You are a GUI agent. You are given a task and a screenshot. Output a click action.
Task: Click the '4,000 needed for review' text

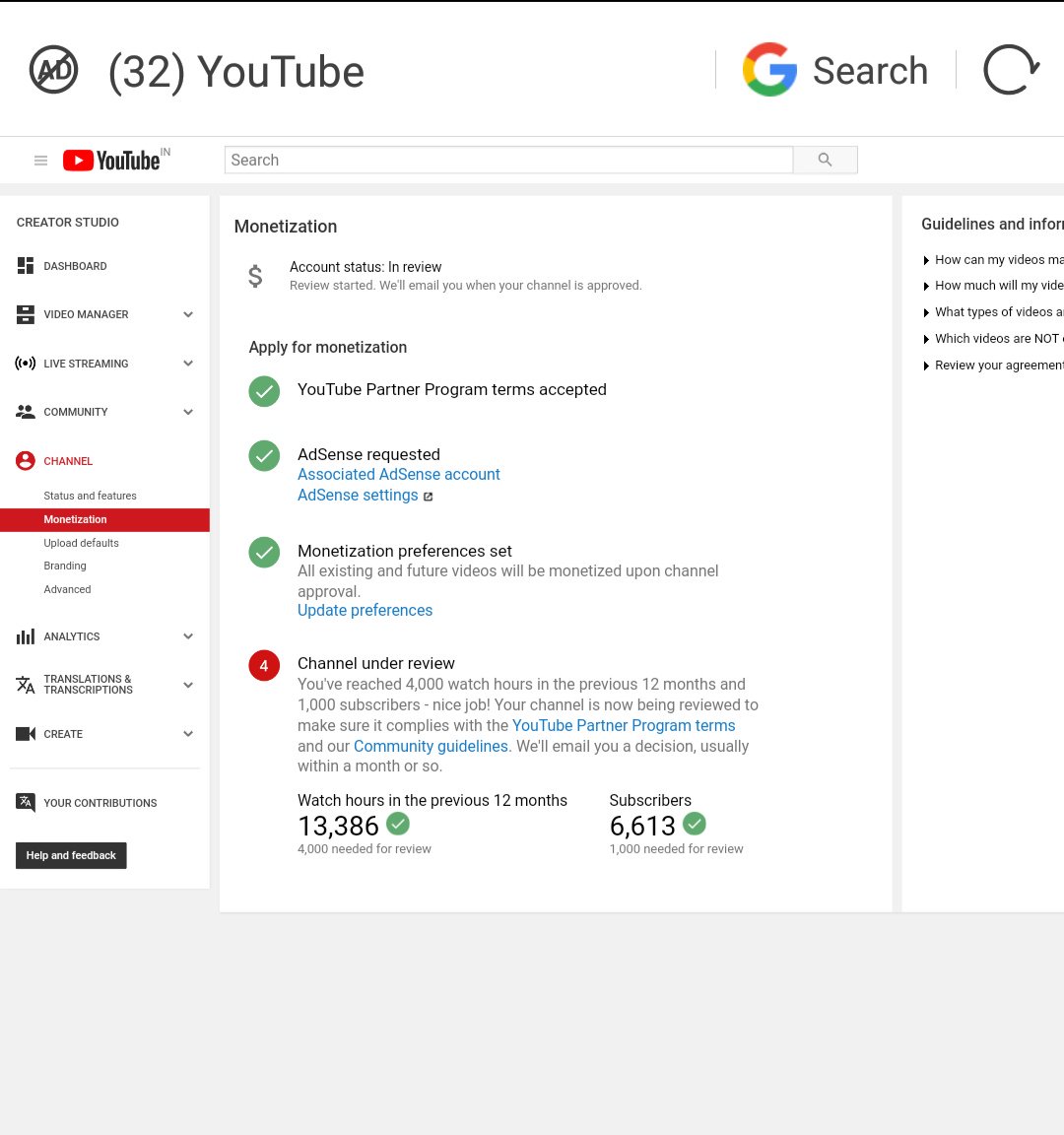click(x=365, y=849)
